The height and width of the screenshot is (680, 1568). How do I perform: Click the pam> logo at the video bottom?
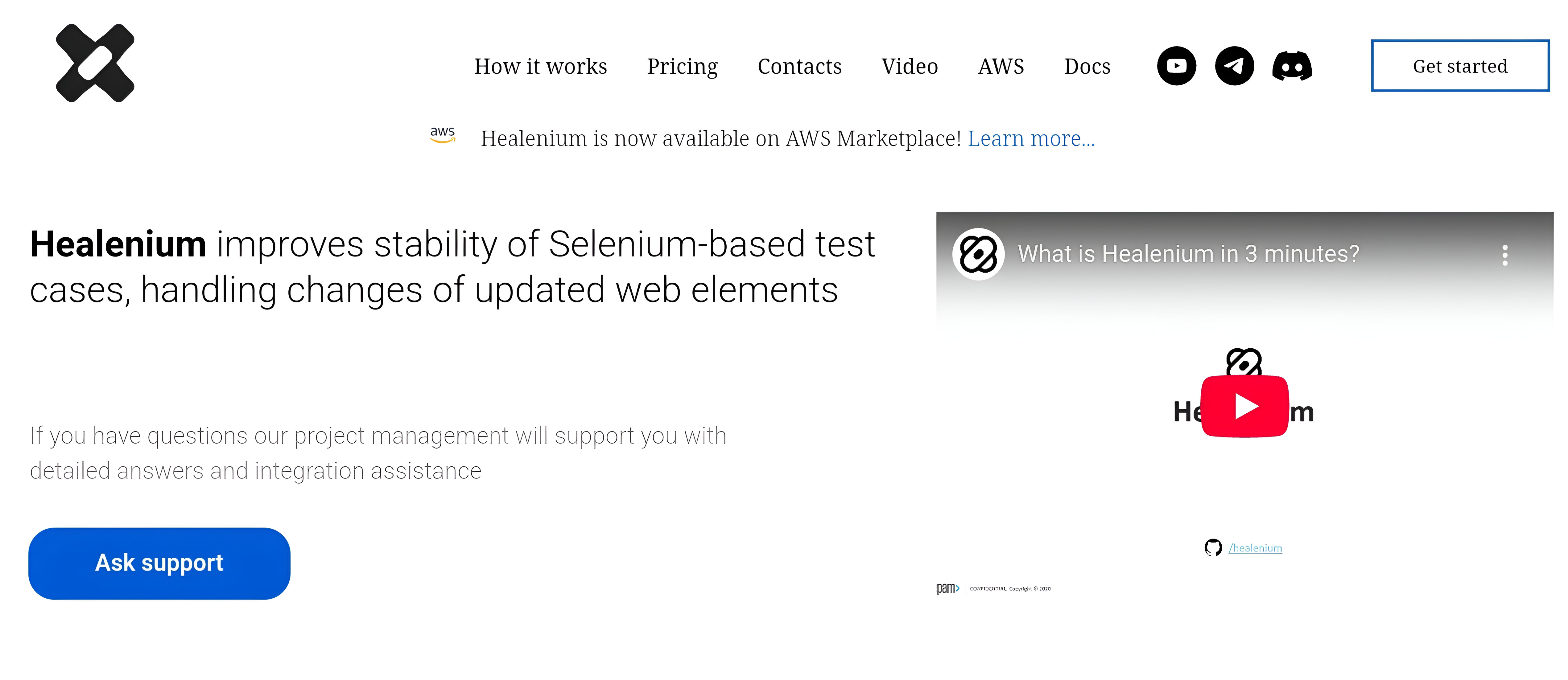pyautogui.click(x=948, y=588)
